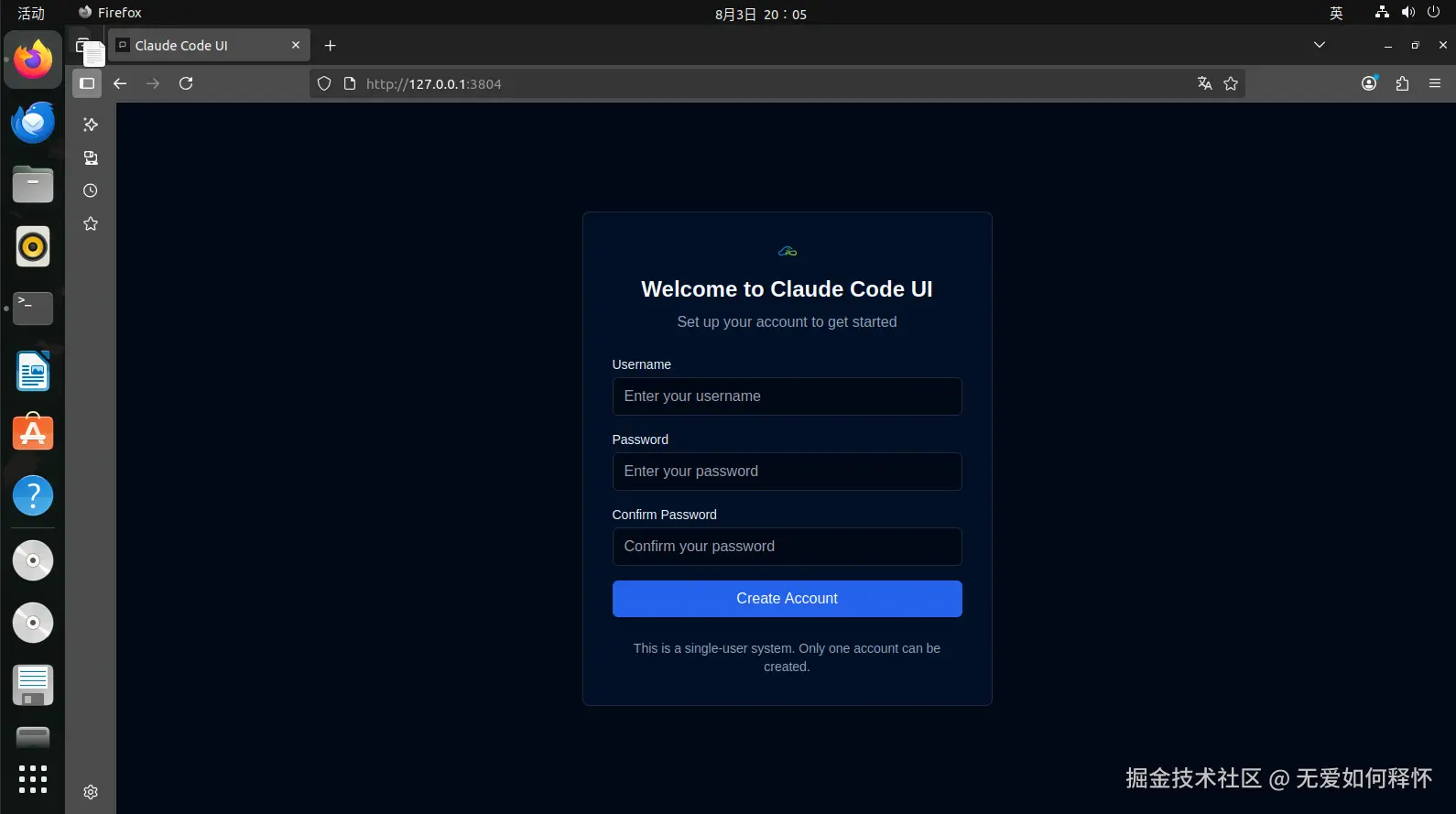Open Firefox application menu

1435,83
